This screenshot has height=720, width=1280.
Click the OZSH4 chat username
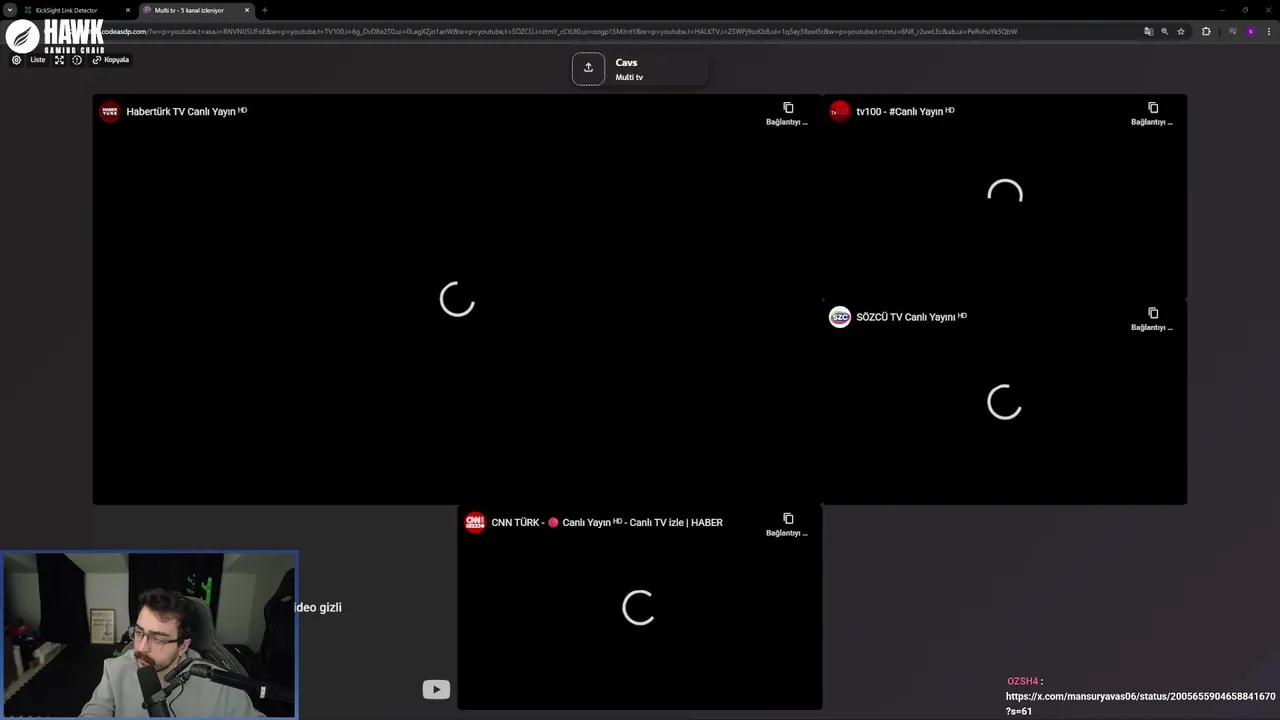[x=1022, y=681]
